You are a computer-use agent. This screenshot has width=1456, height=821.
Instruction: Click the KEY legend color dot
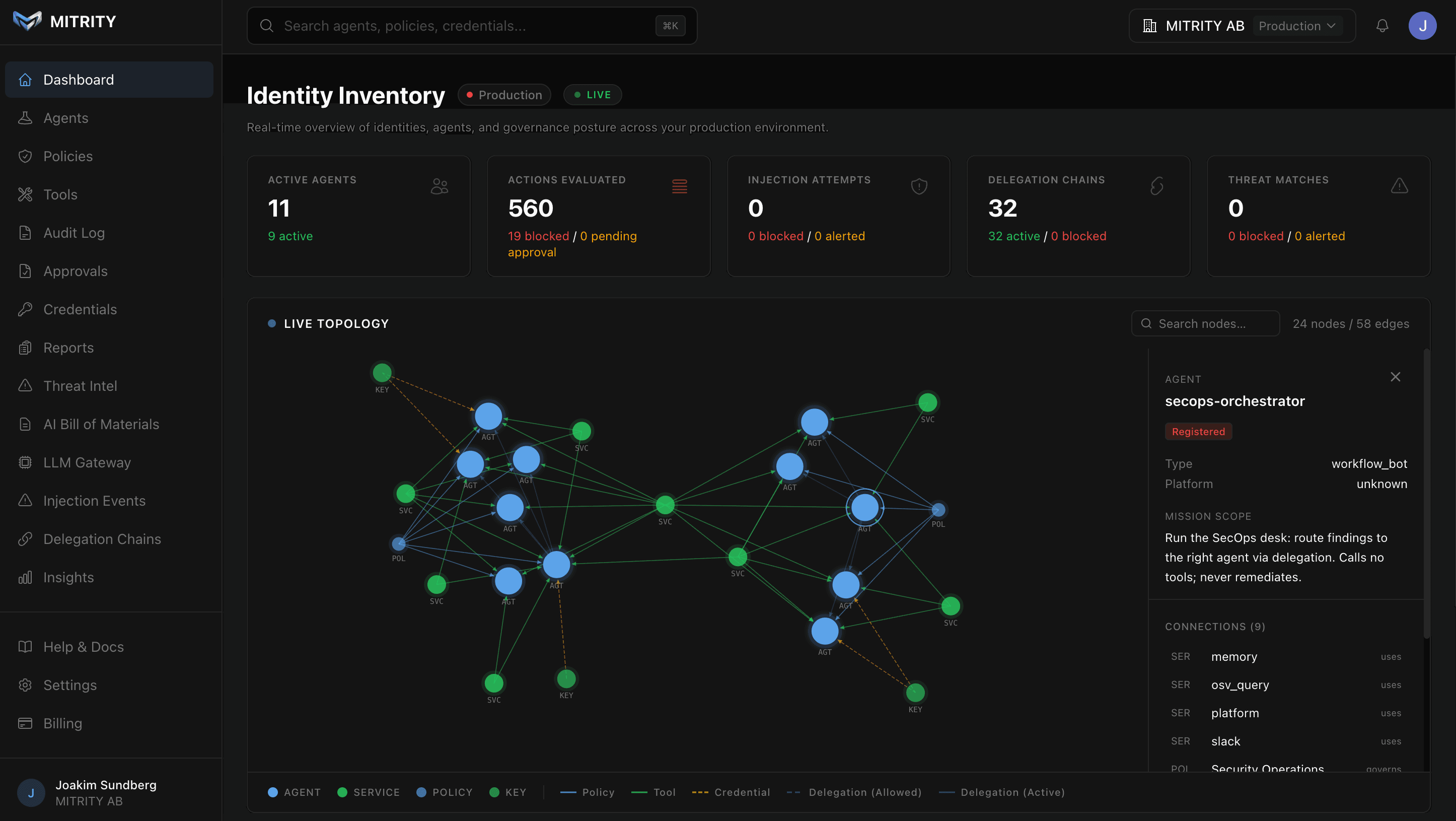(x=494, y=792)
